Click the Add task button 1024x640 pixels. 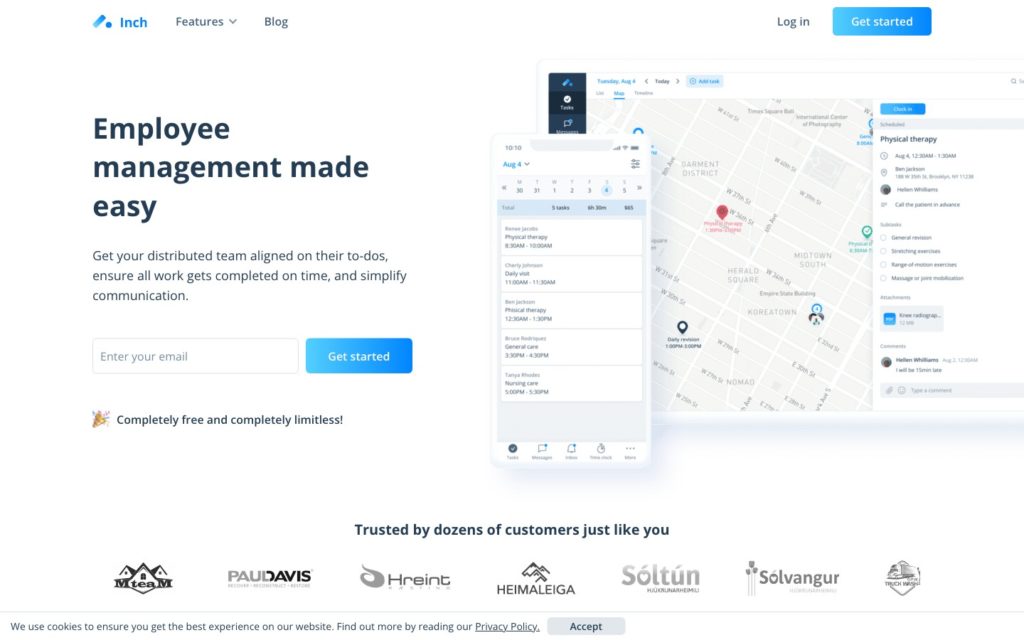pos(705,81)
